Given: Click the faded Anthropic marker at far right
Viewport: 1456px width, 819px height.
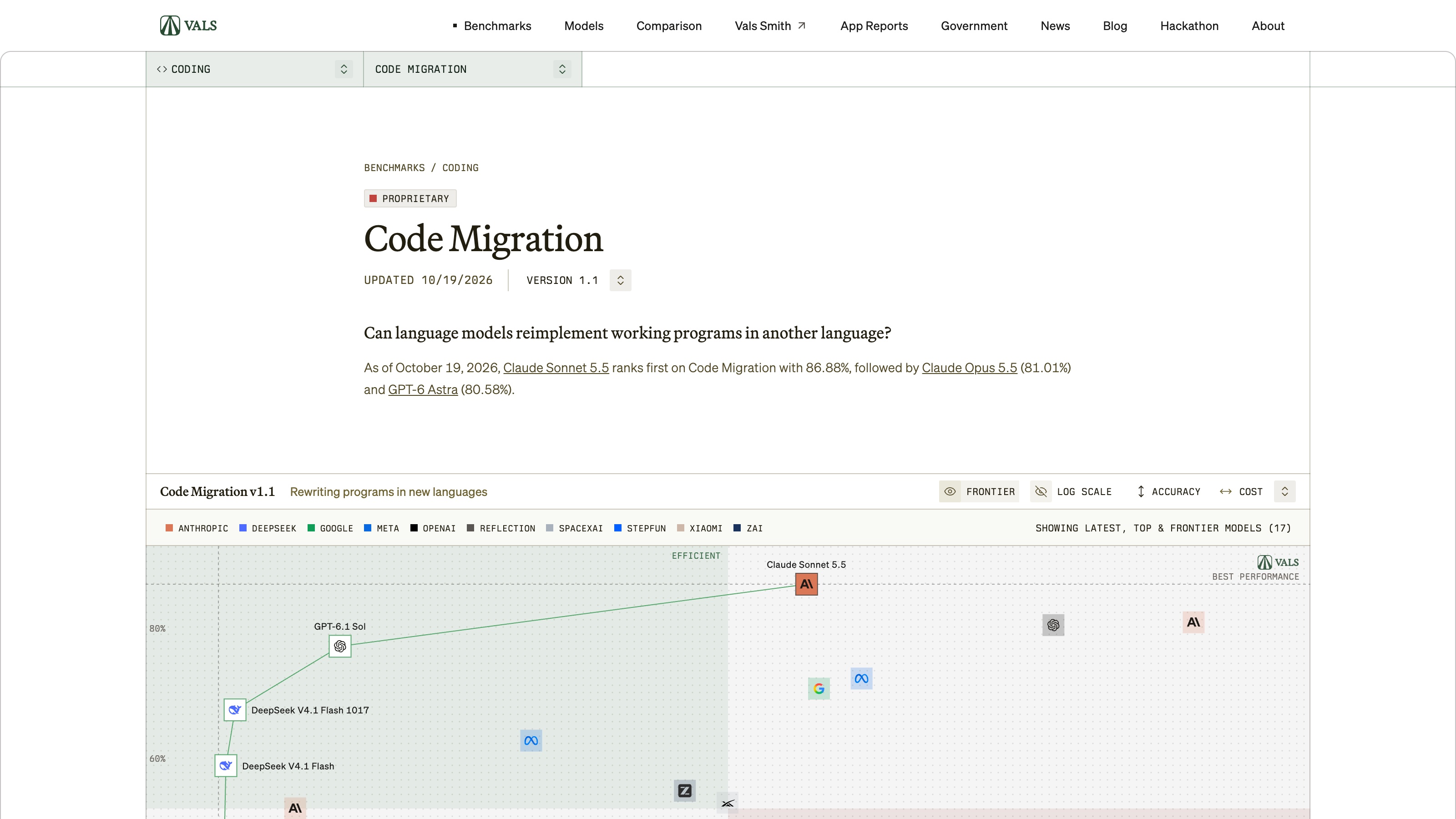Looking at the screenshot, I should [x=1193, y=622].
